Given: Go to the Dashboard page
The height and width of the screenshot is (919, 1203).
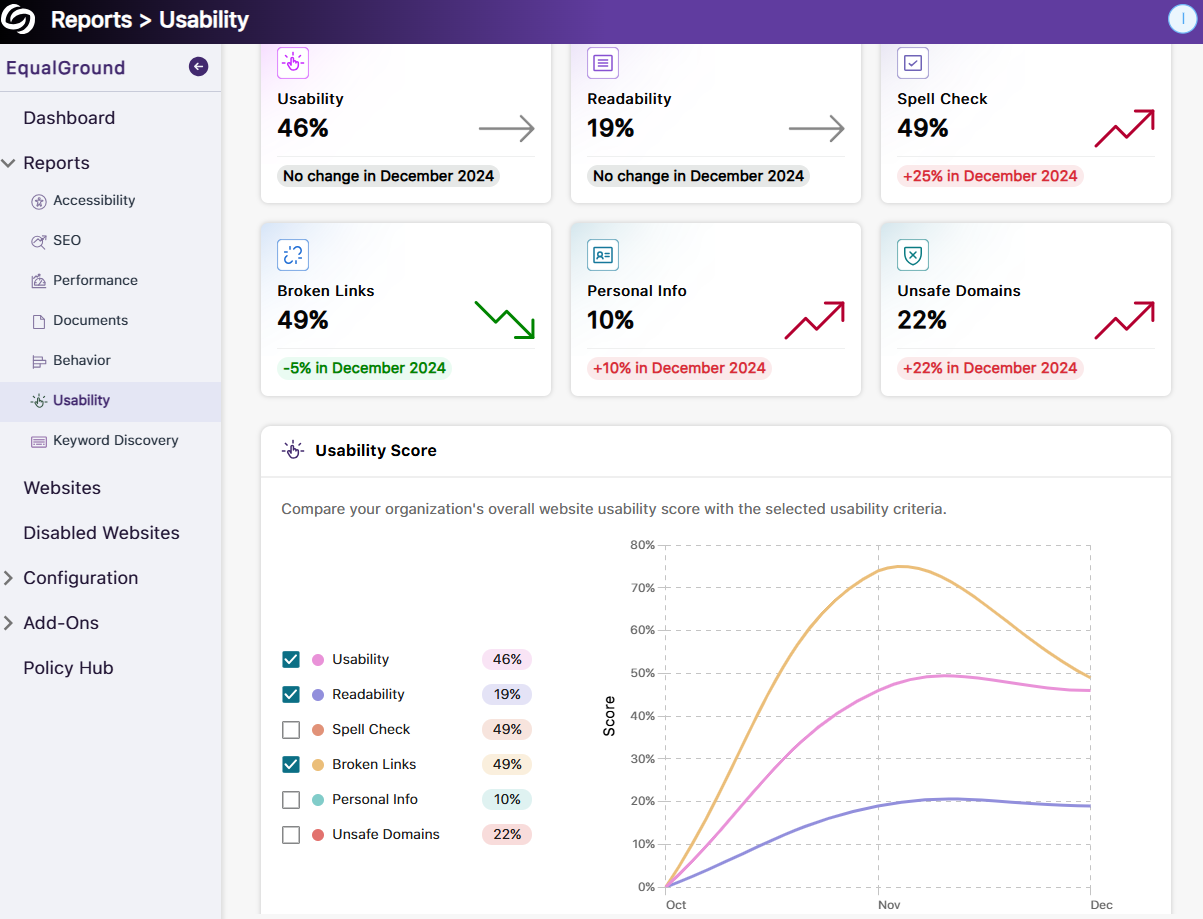Looking at the screenshot, I should pyautogui.click(x=69, y=118).
